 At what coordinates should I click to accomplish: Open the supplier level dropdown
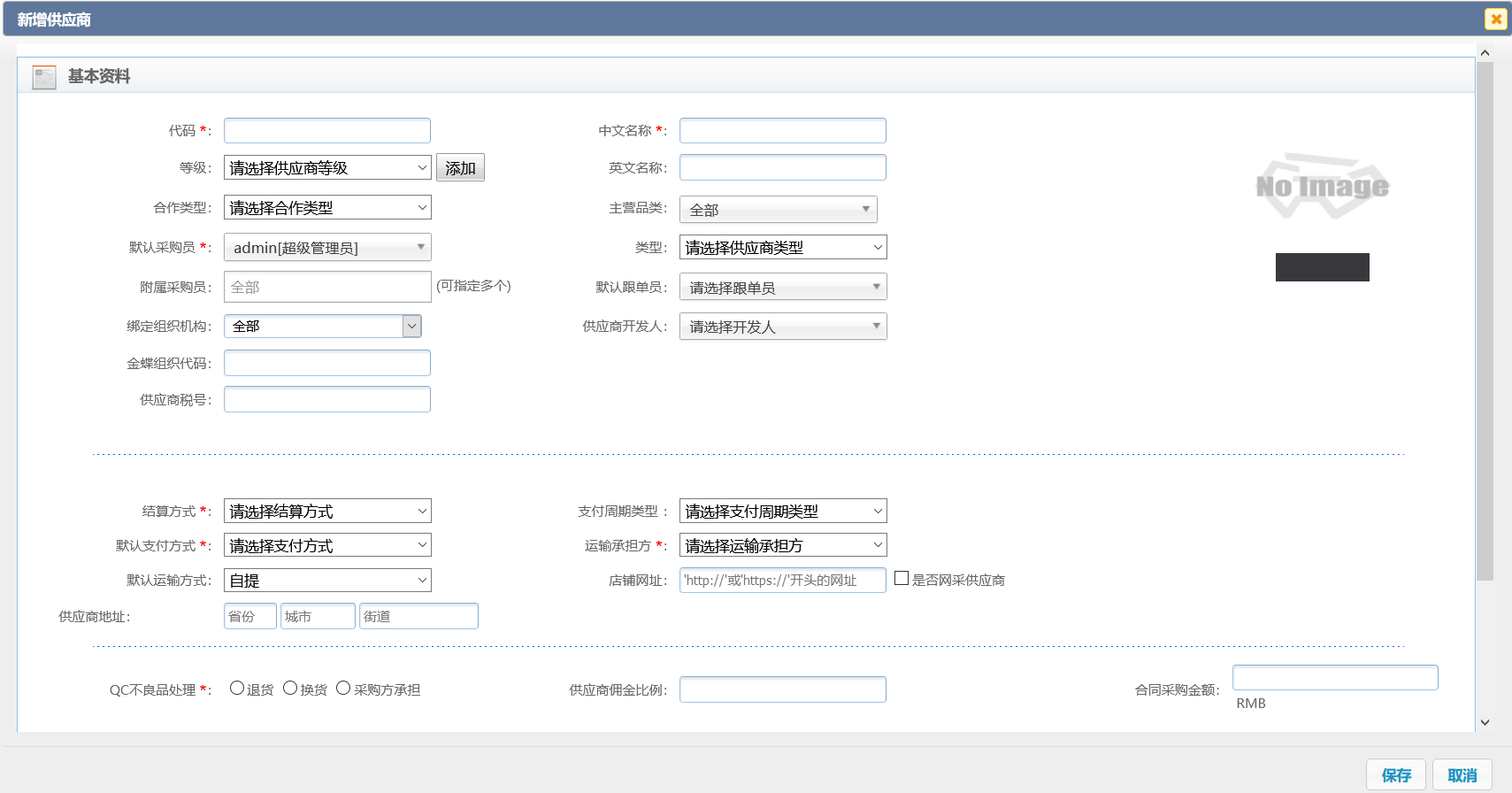click(x=327, y=167)
